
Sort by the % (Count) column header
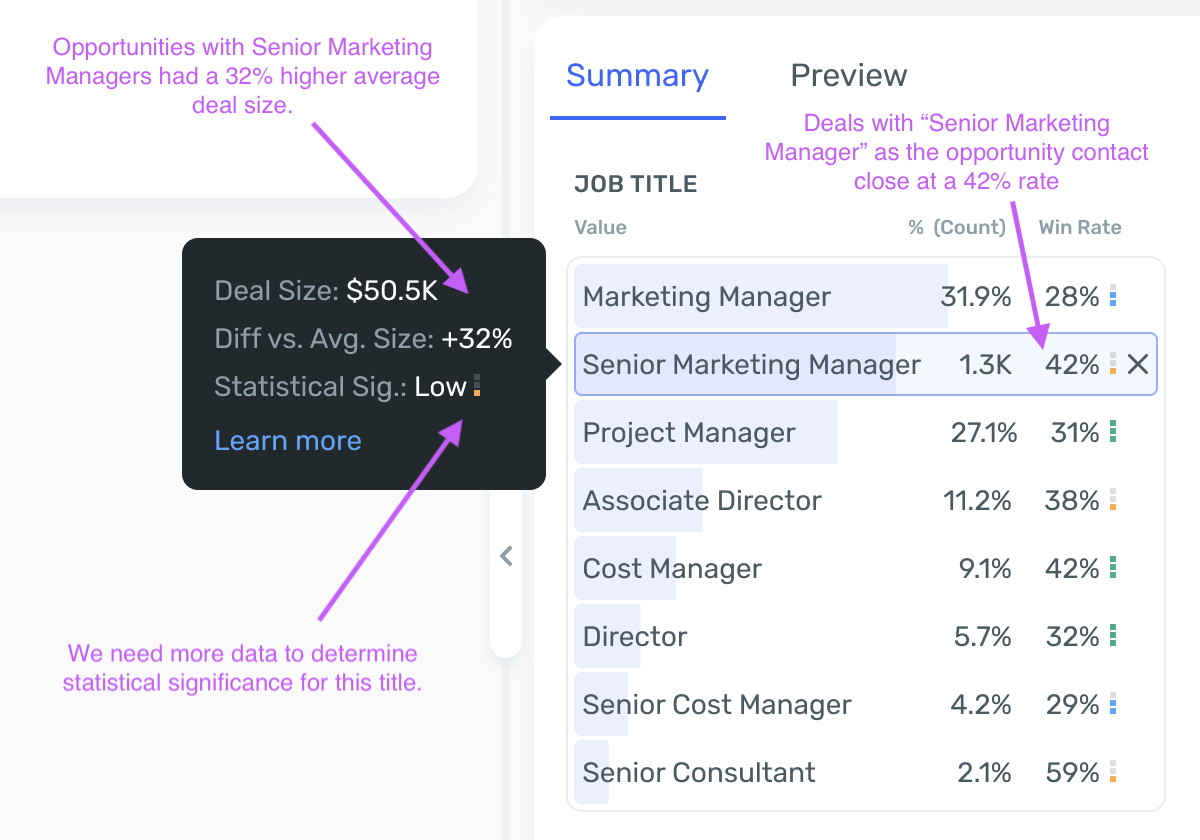pos(956,228)
